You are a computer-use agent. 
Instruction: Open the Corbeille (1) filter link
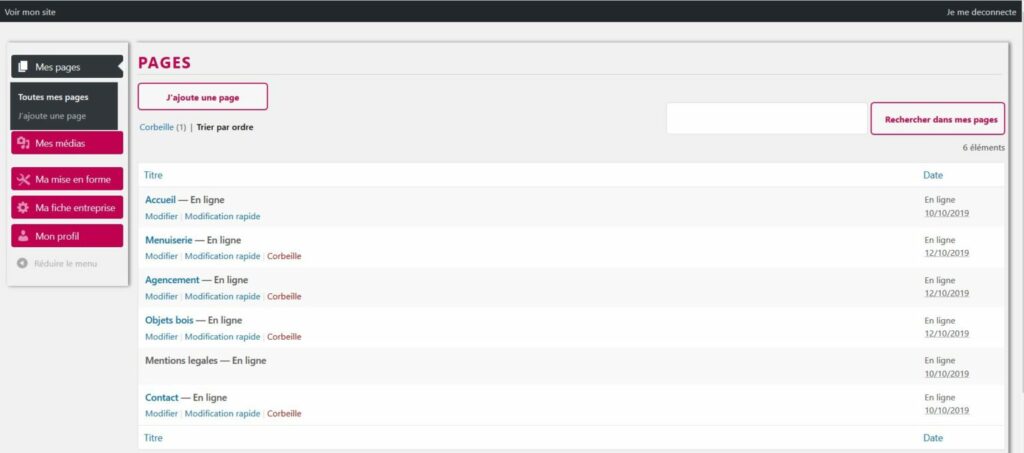coord(163,128)
